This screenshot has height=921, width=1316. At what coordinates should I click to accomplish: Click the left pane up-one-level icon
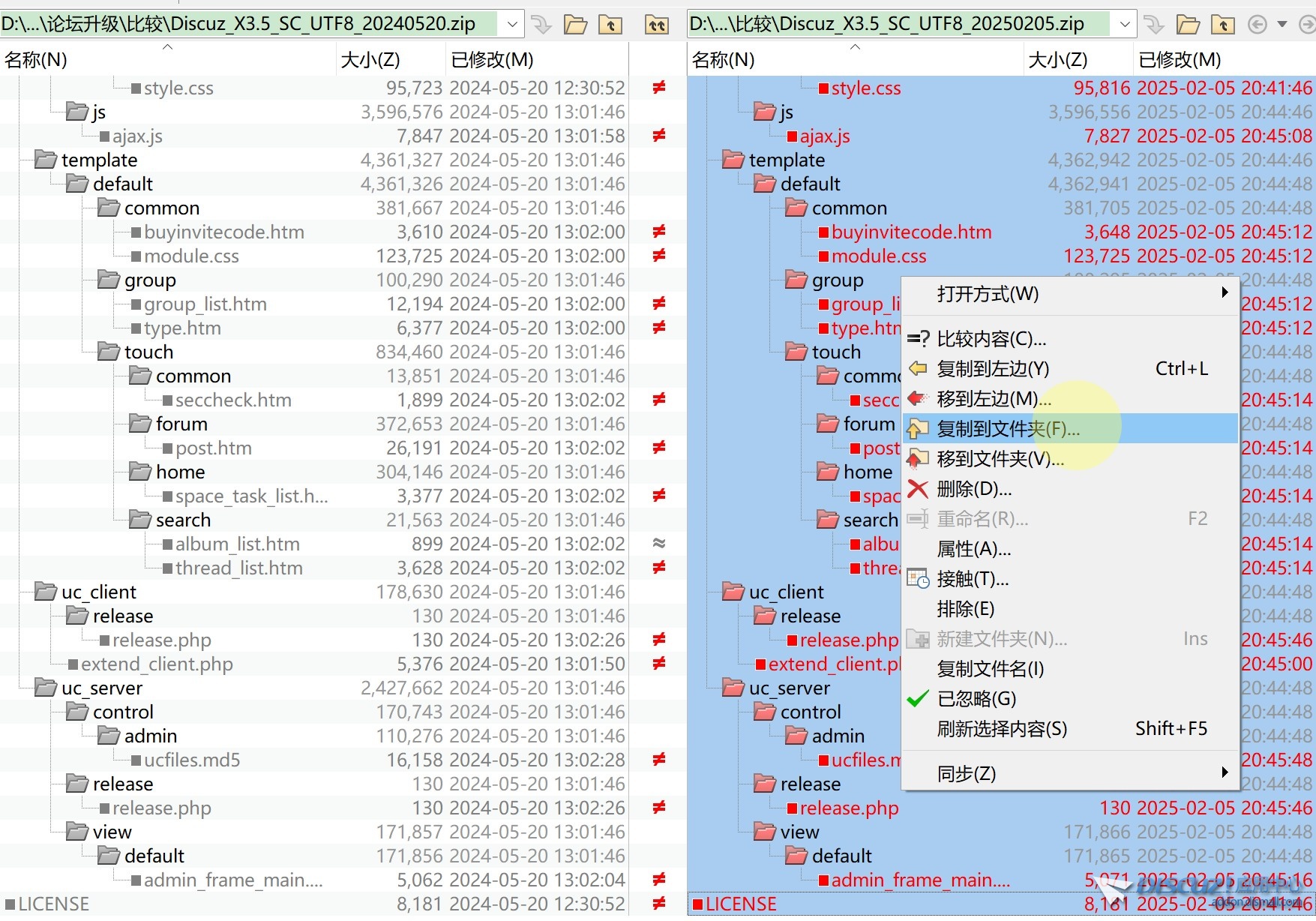(x=610, y=25)
